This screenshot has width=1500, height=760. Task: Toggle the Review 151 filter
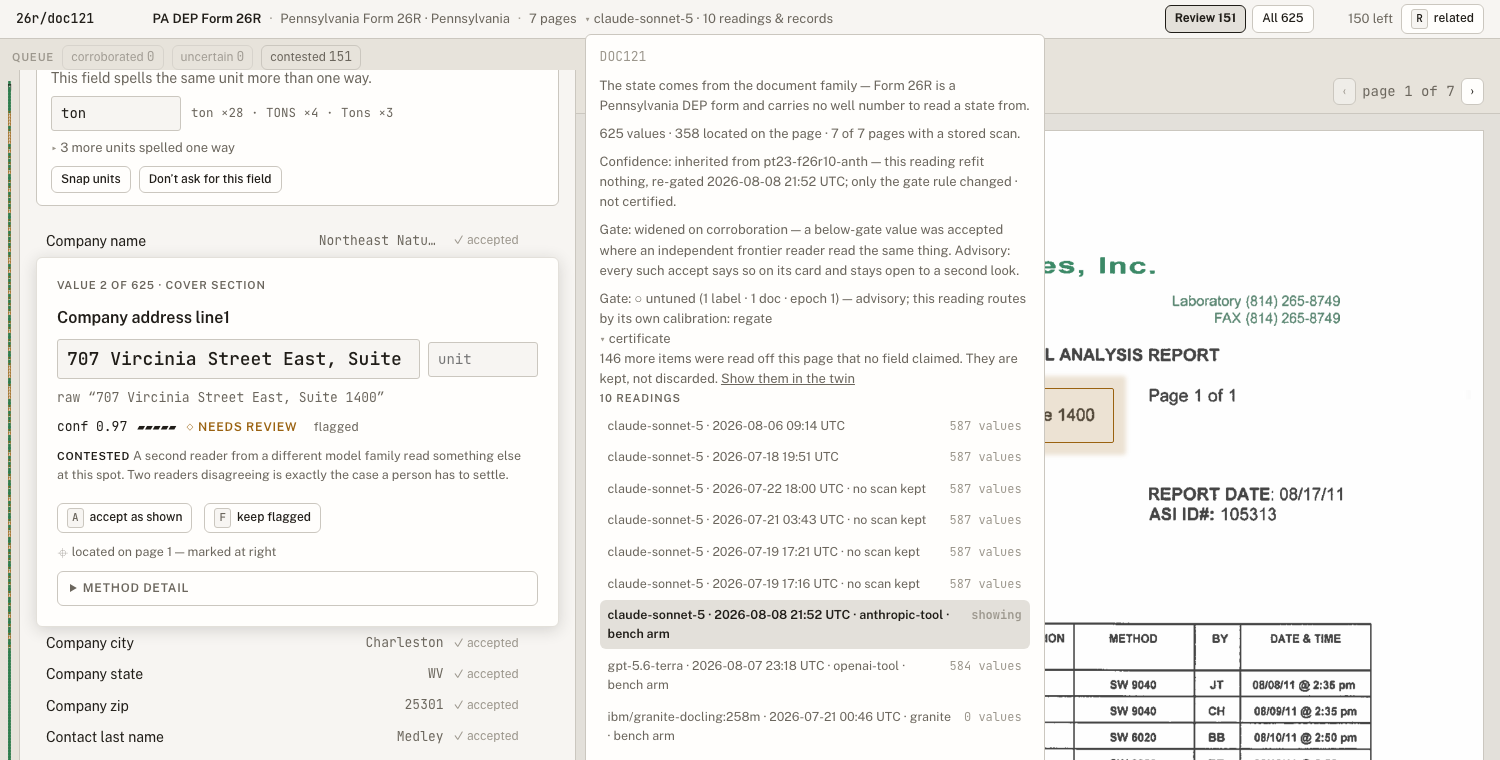click(1205, 18)
